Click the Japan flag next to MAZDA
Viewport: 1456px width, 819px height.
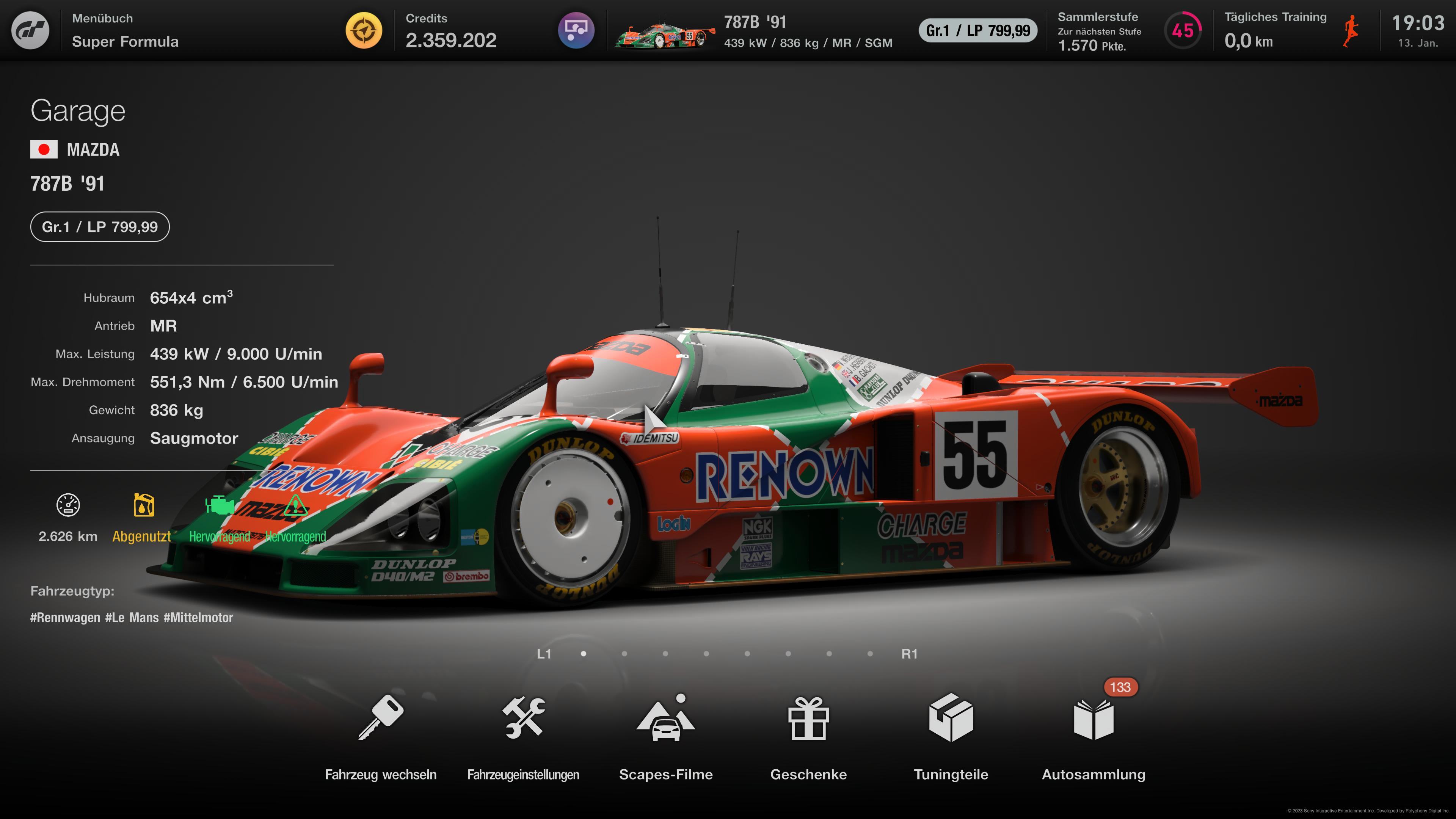point(44,149)
